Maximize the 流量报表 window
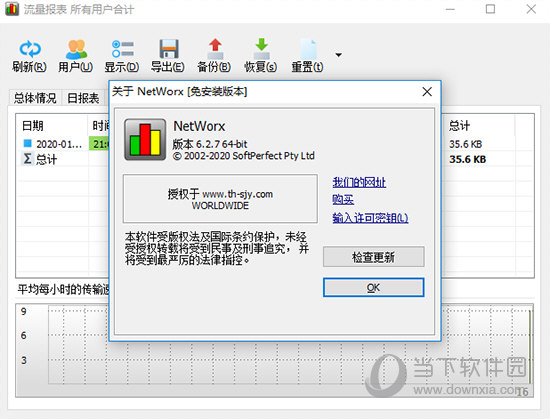 tap(490, 9)
